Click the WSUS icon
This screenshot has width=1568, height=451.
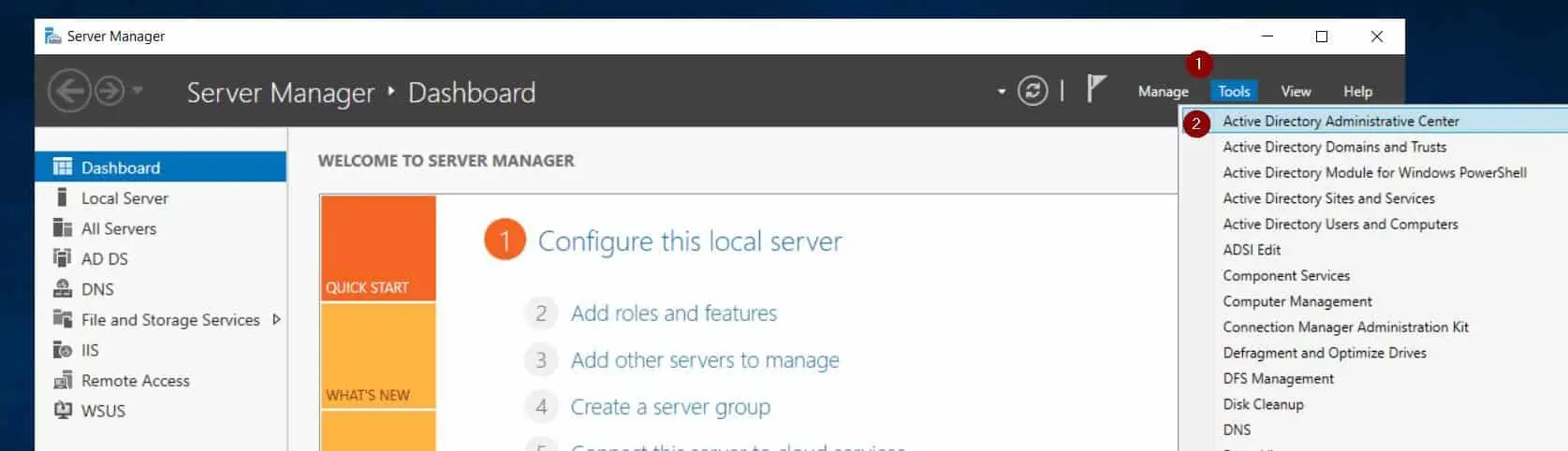(63, 410)
